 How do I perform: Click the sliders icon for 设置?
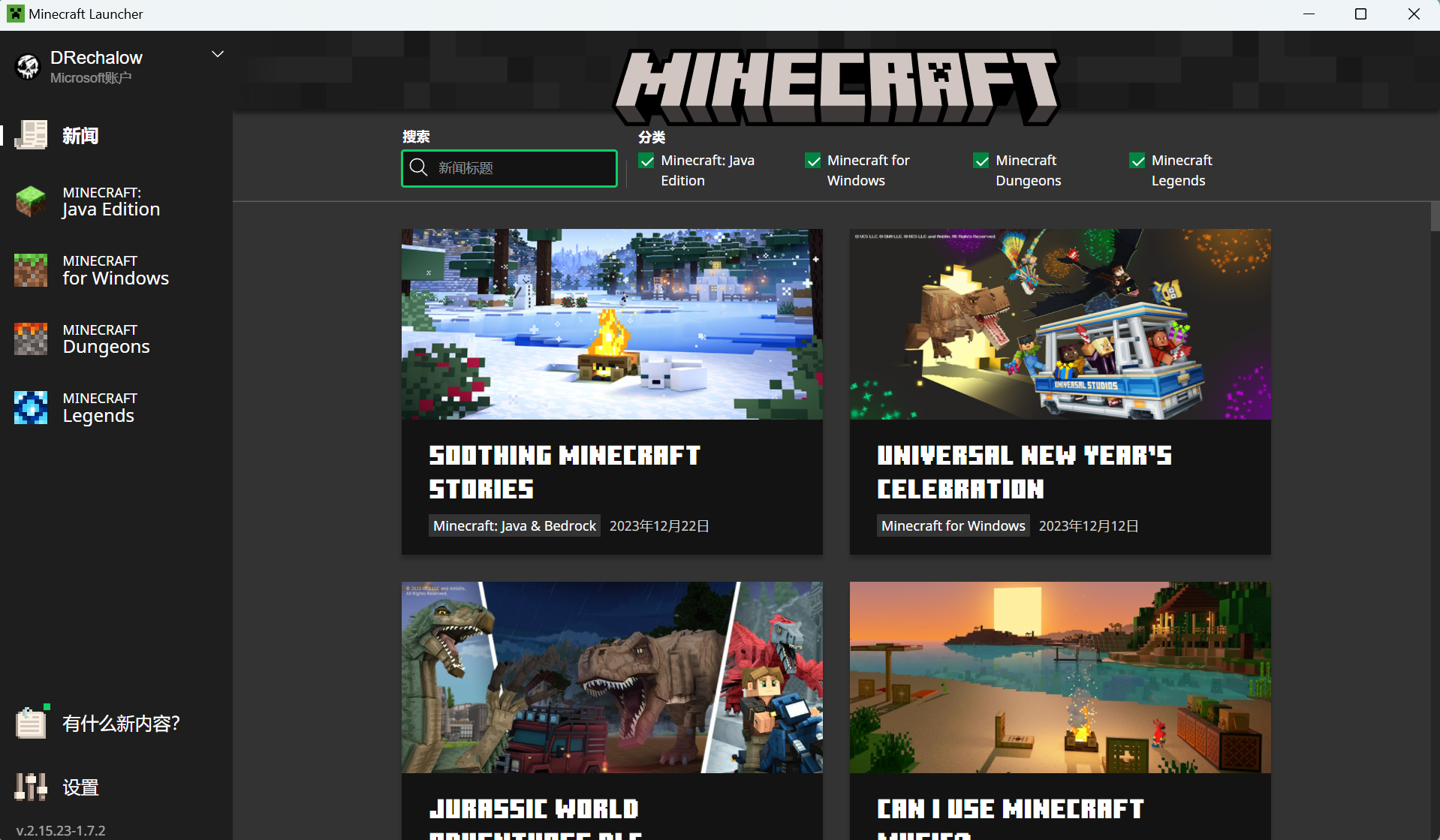[31, 787]
